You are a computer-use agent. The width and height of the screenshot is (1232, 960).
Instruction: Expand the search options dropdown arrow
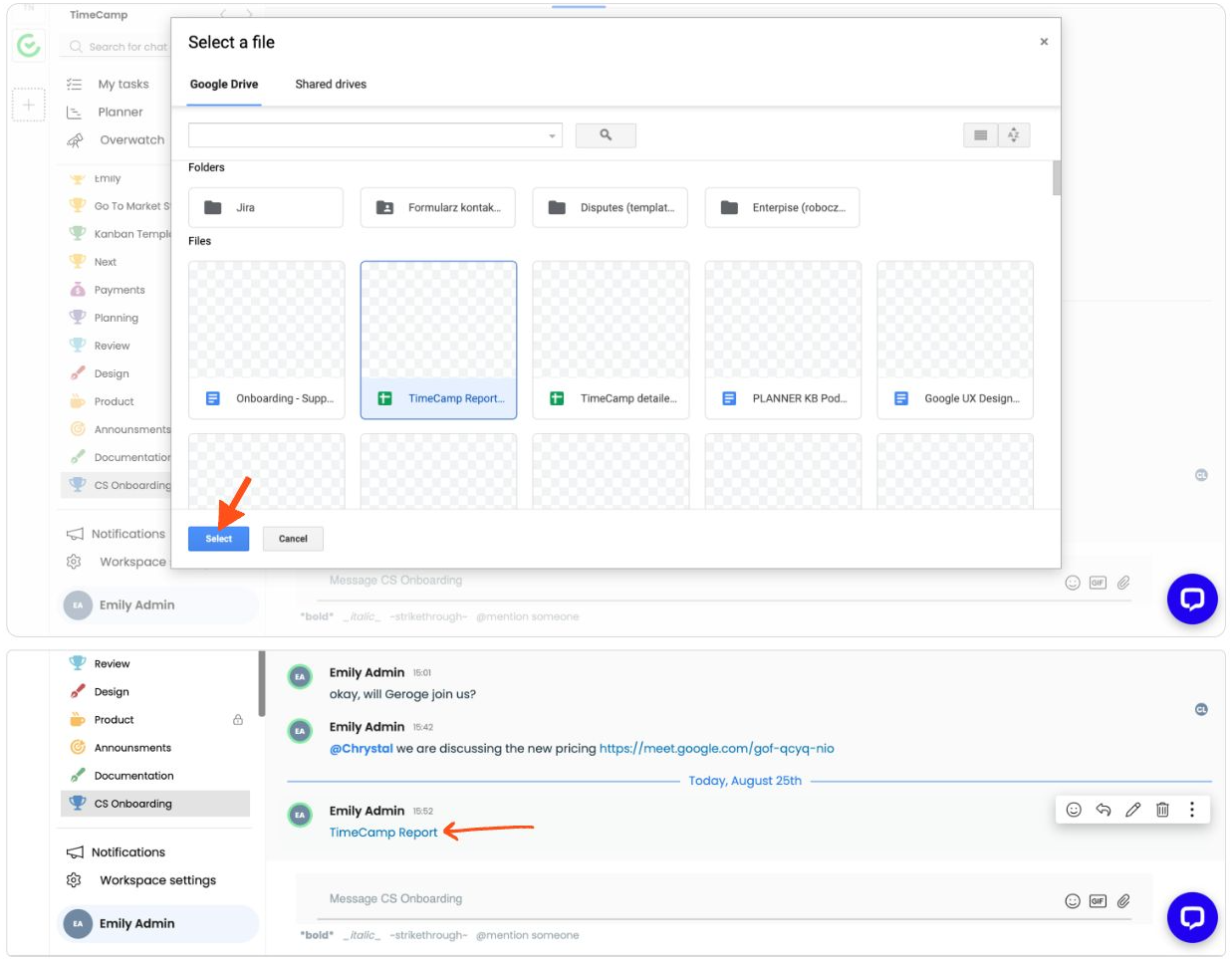click(553, 136)
